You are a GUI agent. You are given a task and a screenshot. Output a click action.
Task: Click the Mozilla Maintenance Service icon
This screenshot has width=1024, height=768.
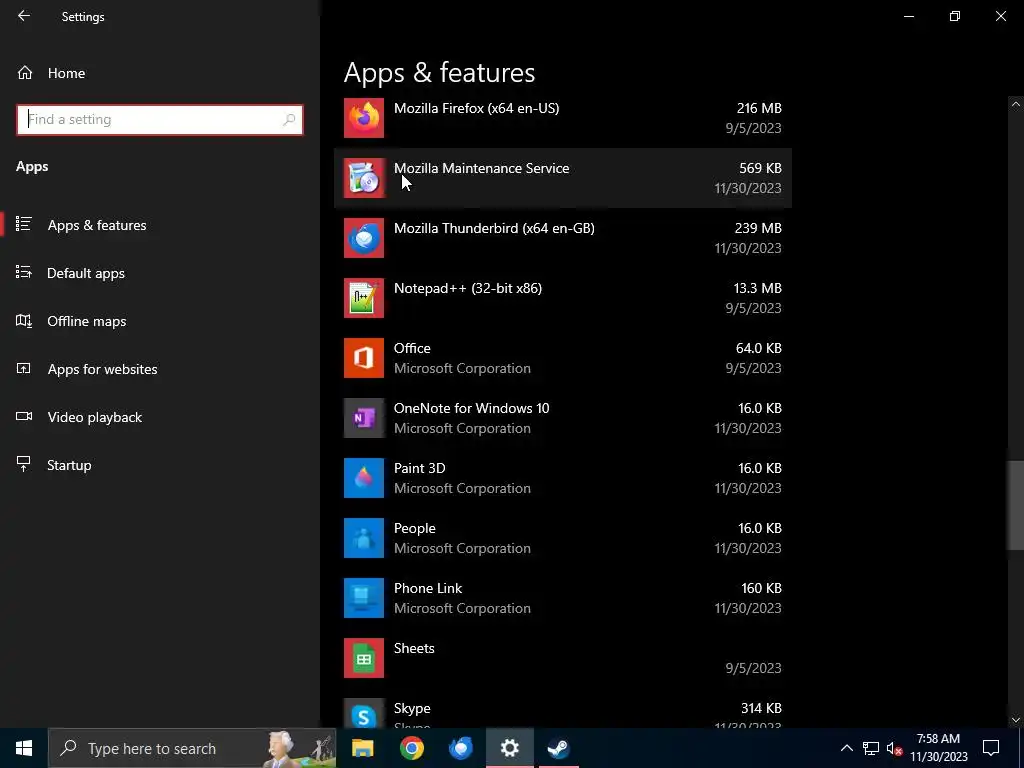click(x=364, y=178)
